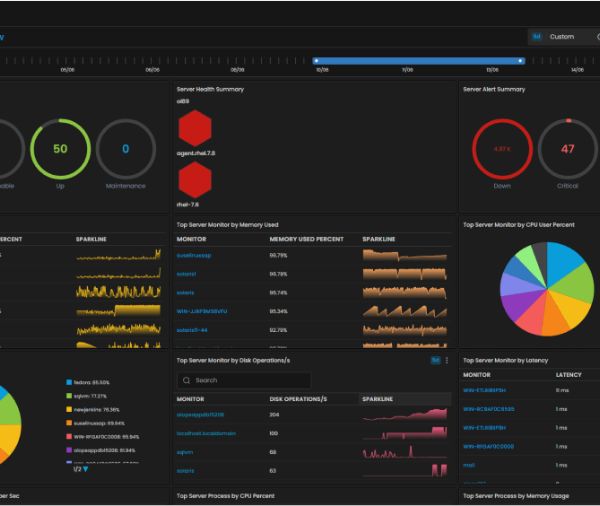This screenshot has width=600, height=506.
Task: Sort by Disk Operations/s column header
Action: (x=298, y=399)
